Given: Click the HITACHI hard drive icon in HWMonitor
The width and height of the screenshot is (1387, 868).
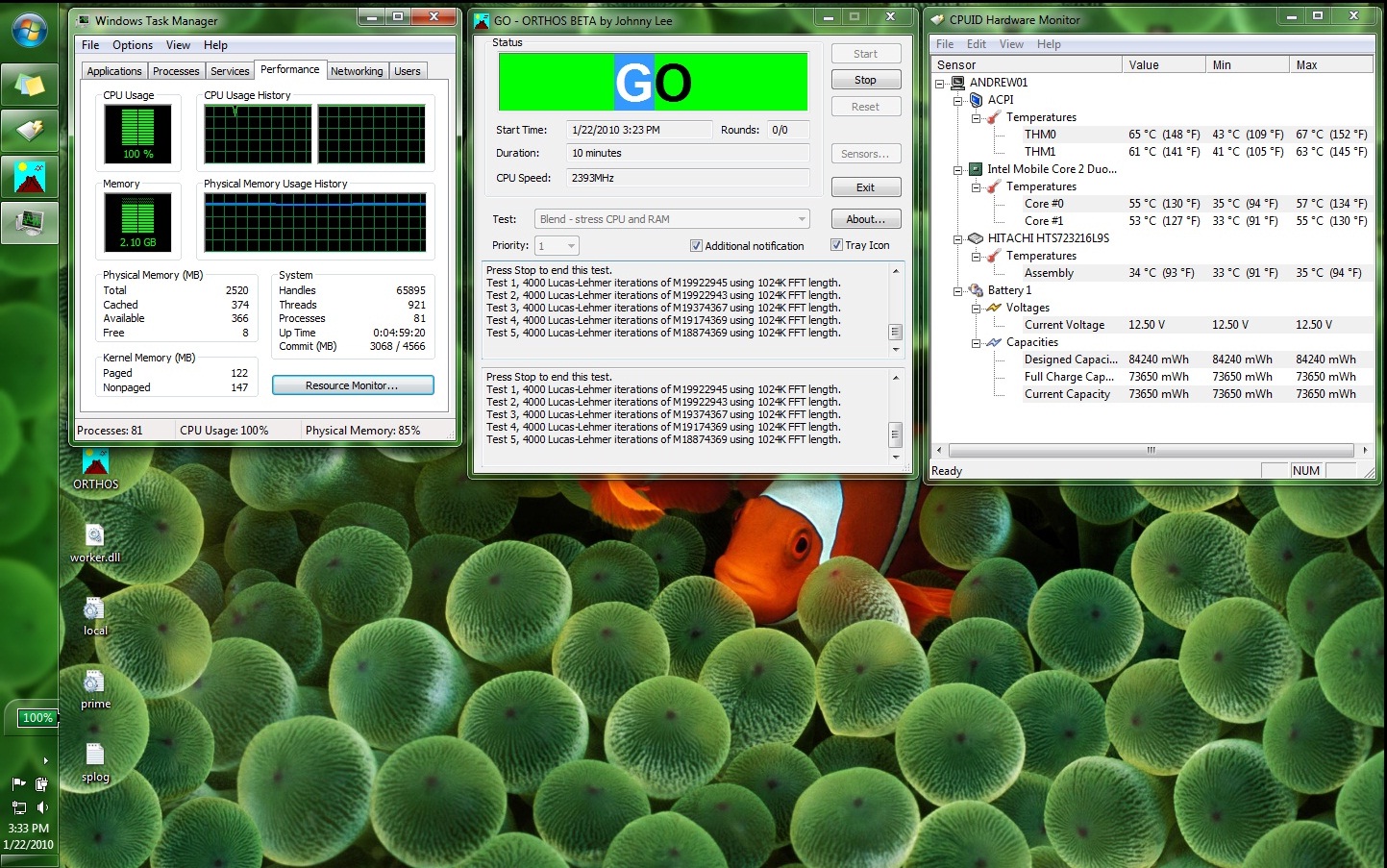Looking at the screenshot, I should 976,238.
